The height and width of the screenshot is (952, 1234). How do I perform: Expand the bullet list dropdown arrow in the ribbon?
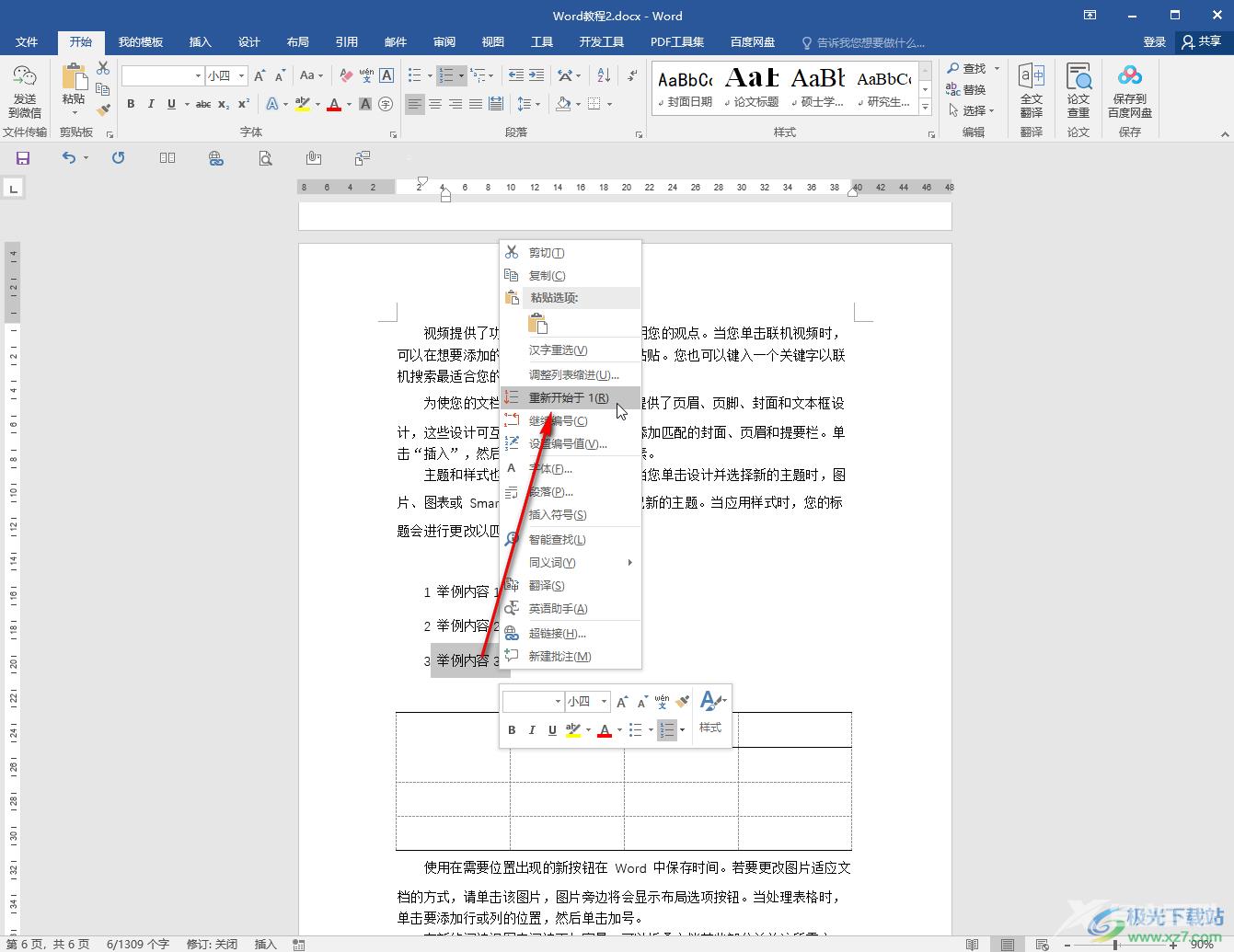[x=429, y=75]
